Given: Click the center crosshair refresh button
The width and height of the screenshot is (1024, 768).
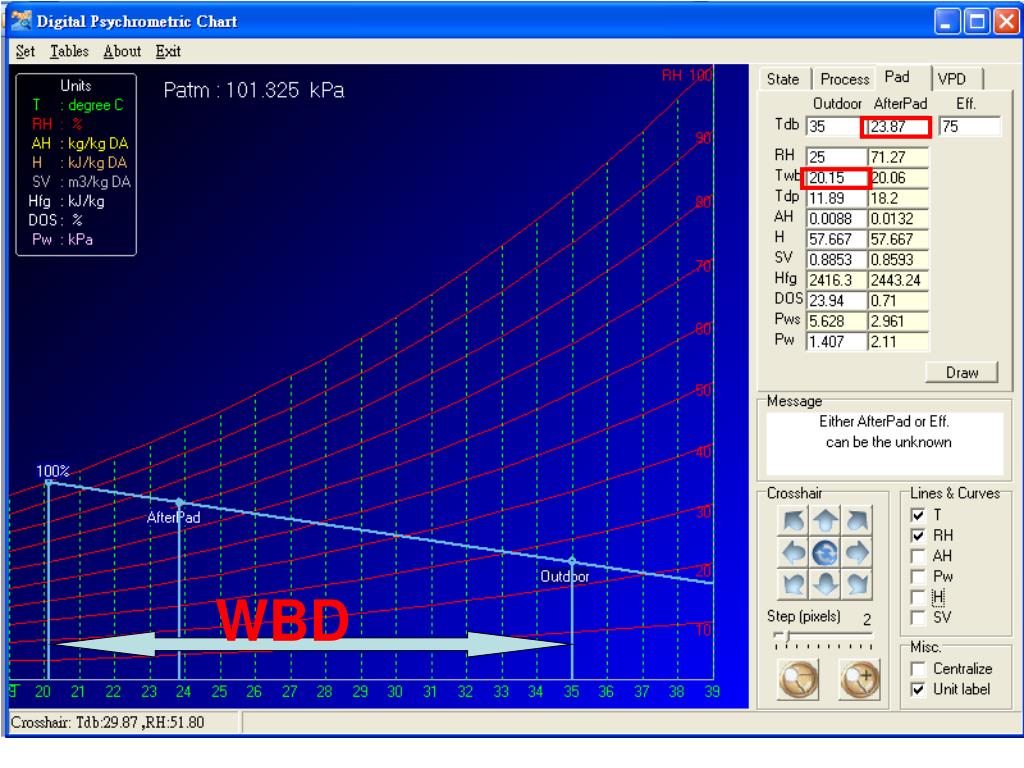Looking at the screenshot, I should [825, 553].
